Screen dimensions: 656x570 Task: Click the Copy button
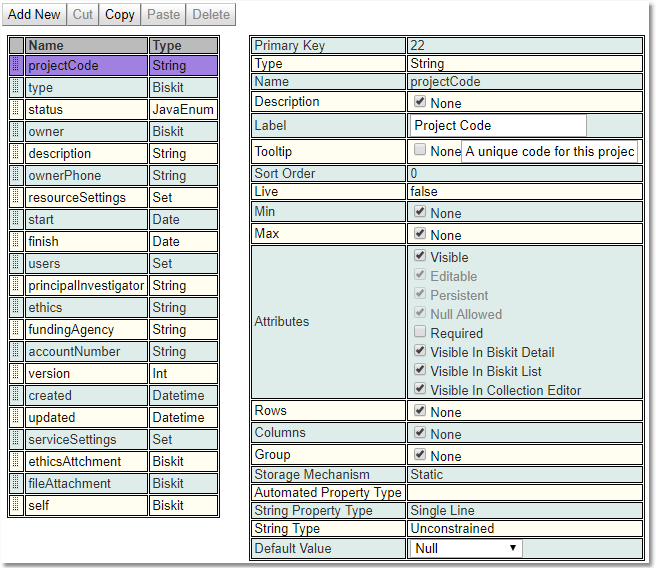(120, 15)
